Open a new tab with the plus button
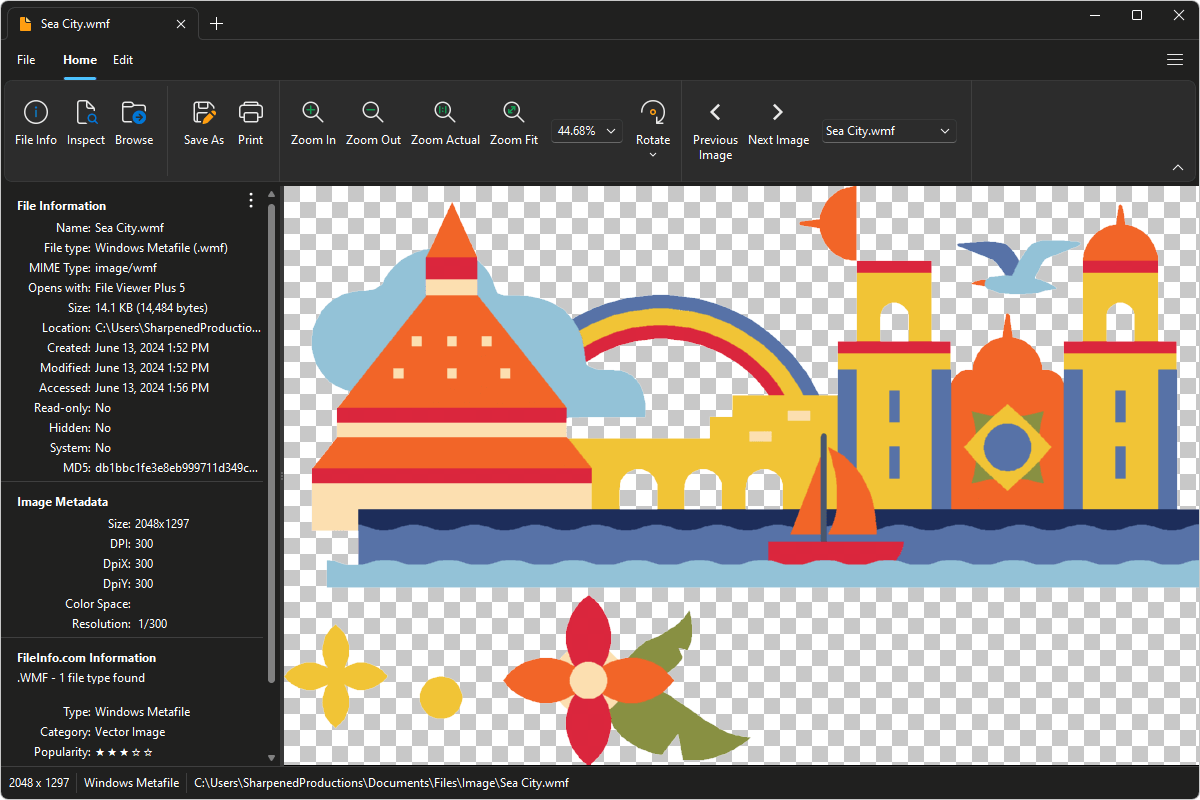Image resolution: width=1200 pixels, height=800 pixels. click(216, 22)
